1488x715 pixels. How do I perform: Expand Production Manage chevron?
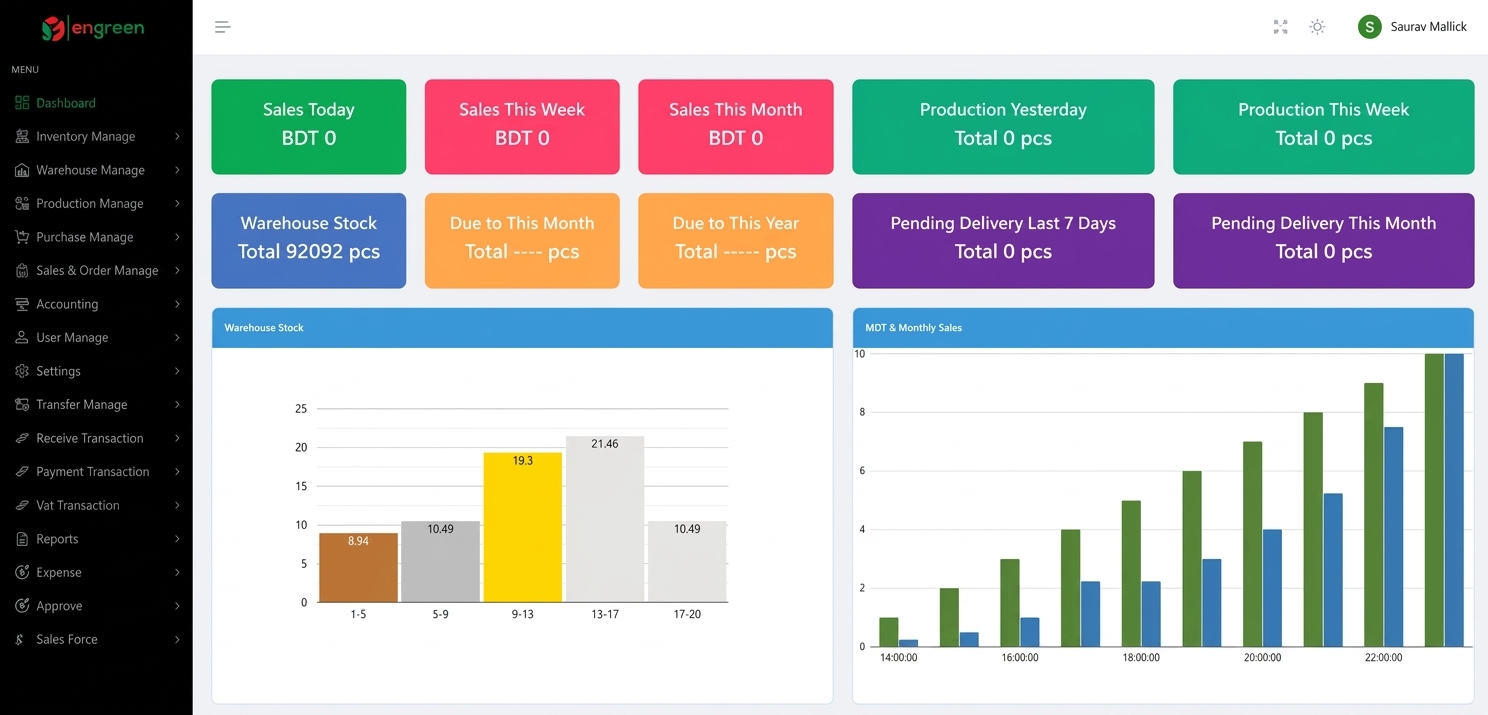pyautogui.click(x=177, y=203)
